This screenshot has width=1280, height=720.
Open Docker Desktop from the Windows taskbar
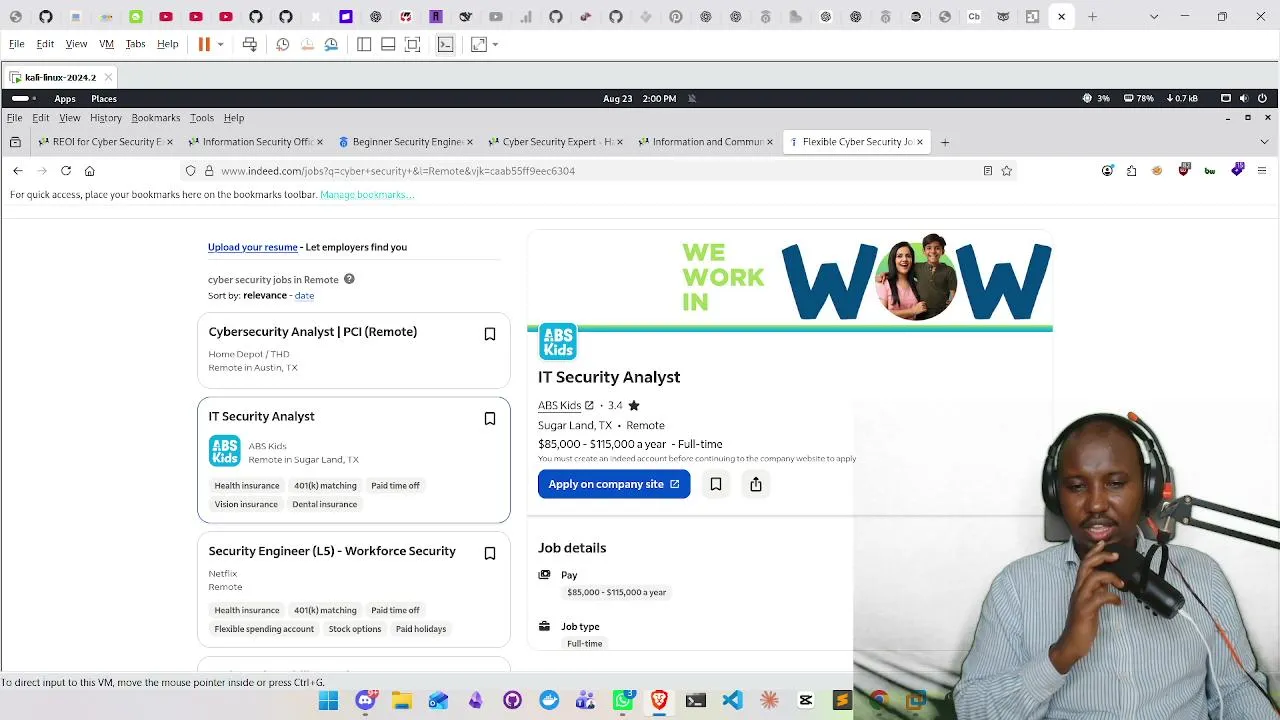pyautogui.click(x=549, y=701)
